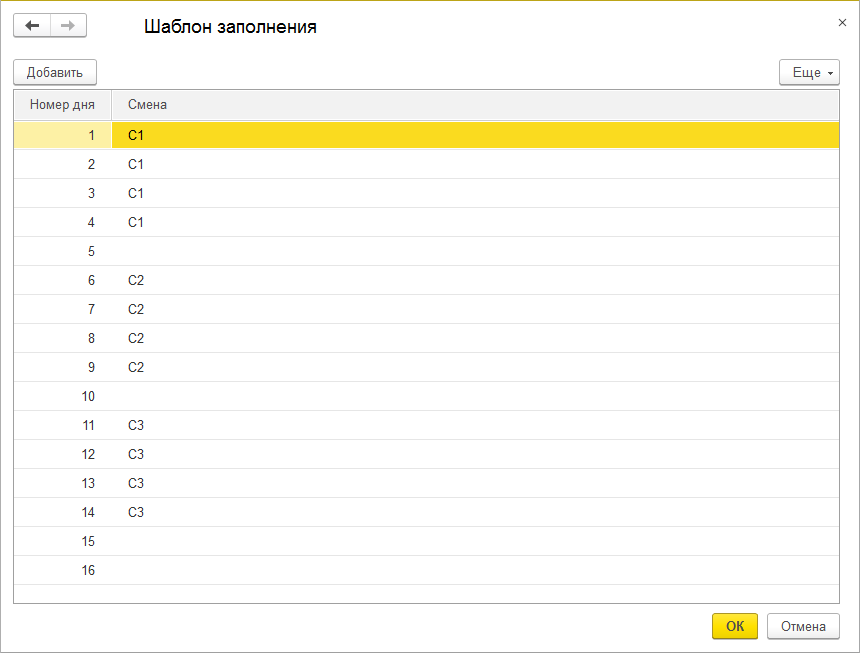
Task: Close the Шаблон заполнения dialog
Action: pyautogui.click(x=841, y=21)
